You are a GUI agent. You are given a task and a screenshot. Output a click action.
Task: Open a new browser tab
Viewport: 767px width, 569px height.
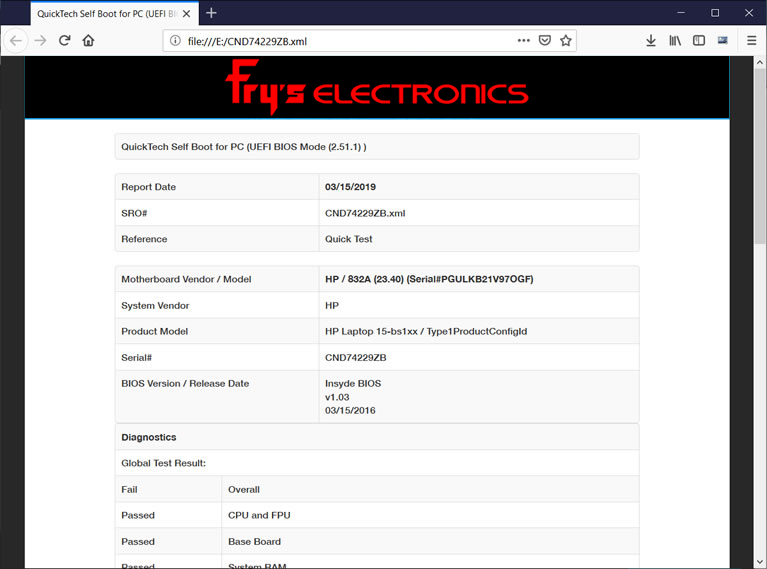coord(211,14)
